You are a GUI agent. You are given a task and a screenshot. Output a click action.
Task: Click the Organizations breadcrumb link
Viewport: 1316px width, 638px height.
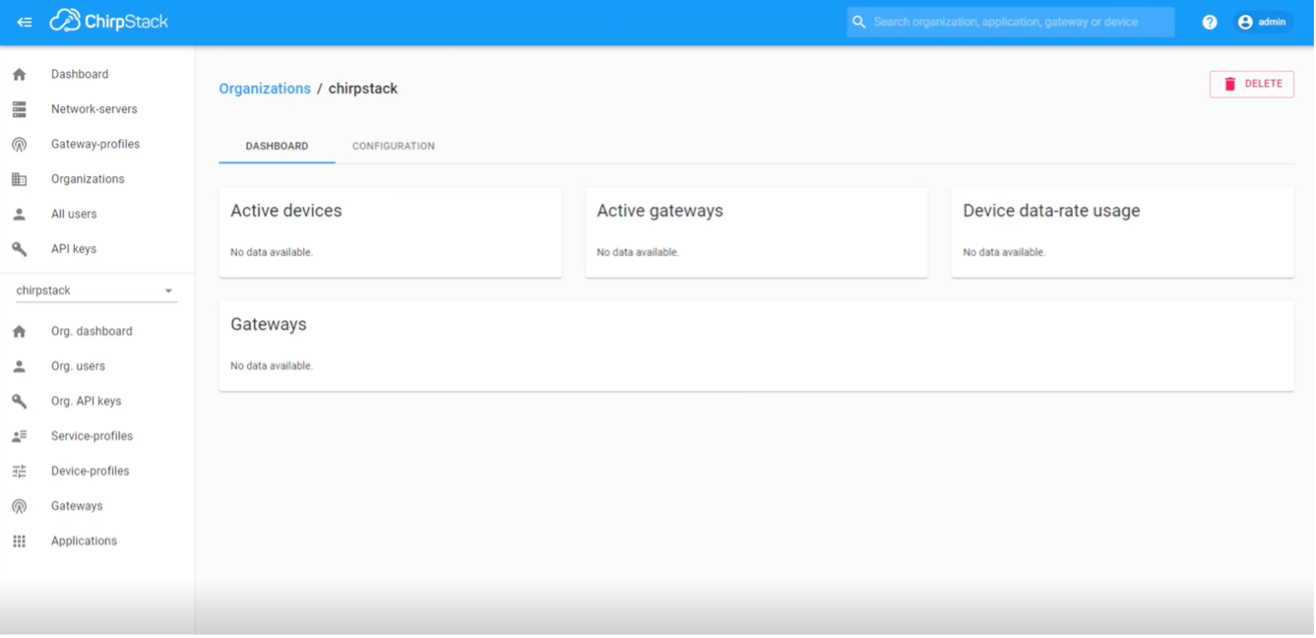click(265, 89)
